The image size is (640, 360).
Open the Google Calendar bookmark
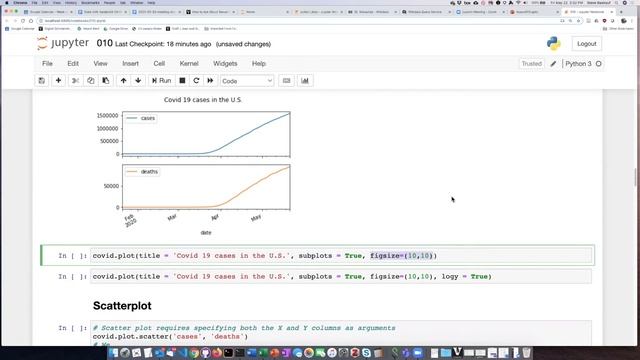tap(20, 29)
